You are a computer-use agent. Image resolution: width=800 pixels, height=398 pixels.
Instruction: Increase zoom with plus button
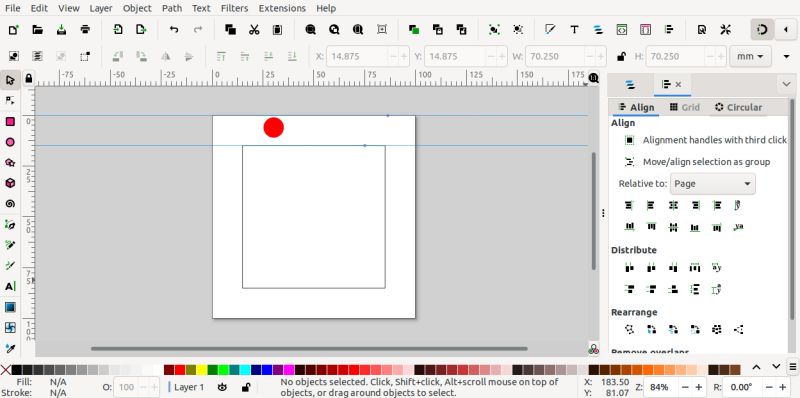699,387
